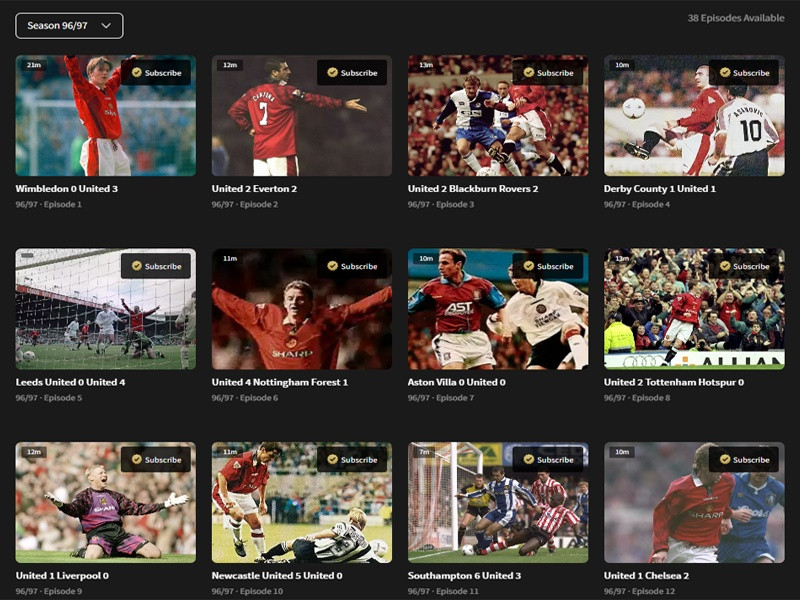The image size is (800, 600).
Task: Click the 38 Episodes Available text
Action: click(736, 18)
